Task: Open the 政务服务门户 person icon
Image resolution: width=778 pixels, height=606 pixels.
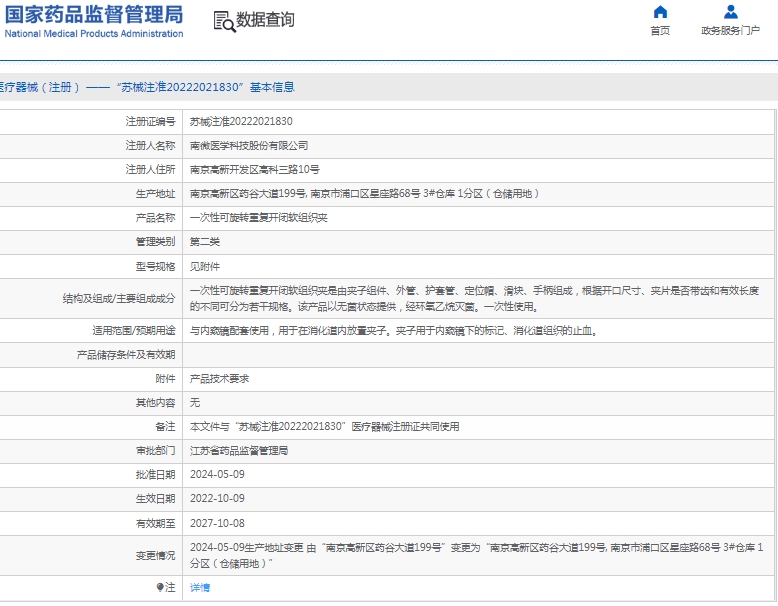Action: click(x=730, y=11)
